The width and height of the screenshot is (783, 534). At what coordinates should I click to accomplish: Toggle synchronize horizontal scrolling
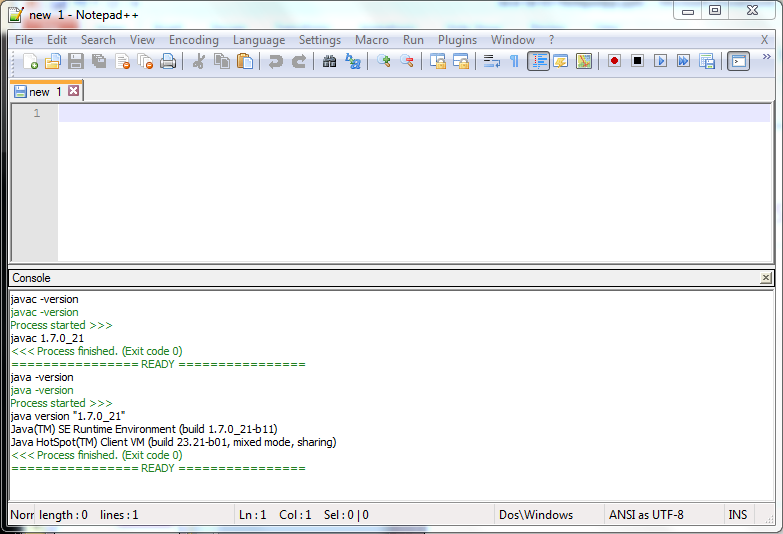(x=460, y=61)
